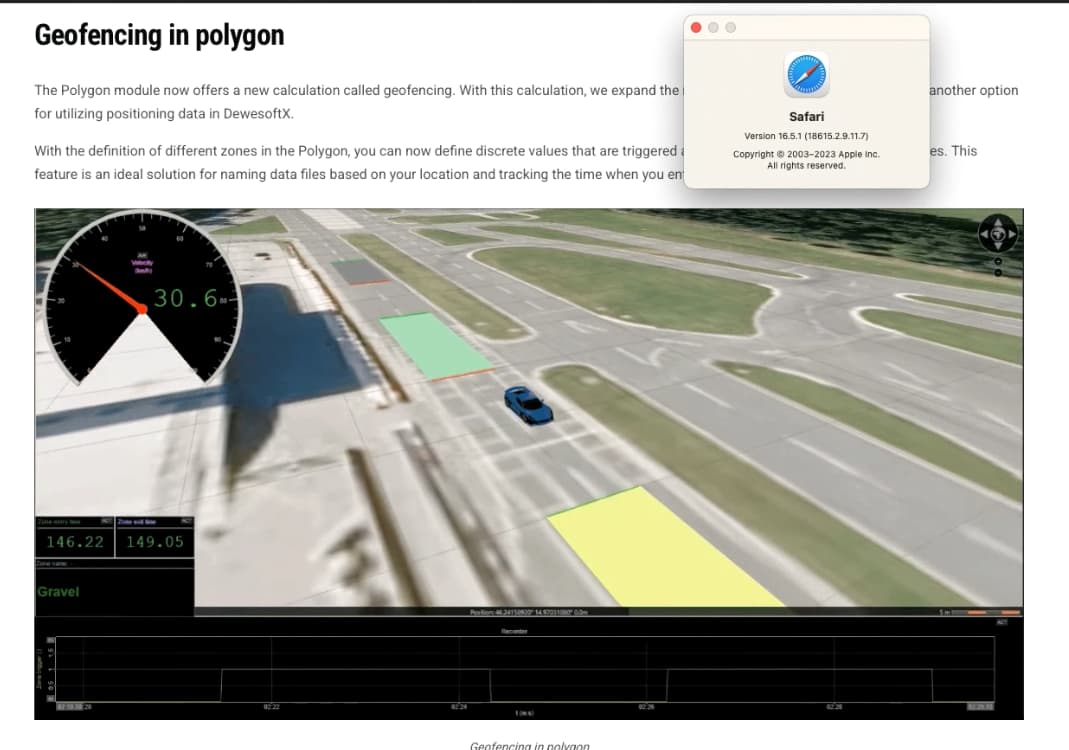Click the 02:22 marker on recorder timeline
The image size is (1069, 750).
[271, 708]
